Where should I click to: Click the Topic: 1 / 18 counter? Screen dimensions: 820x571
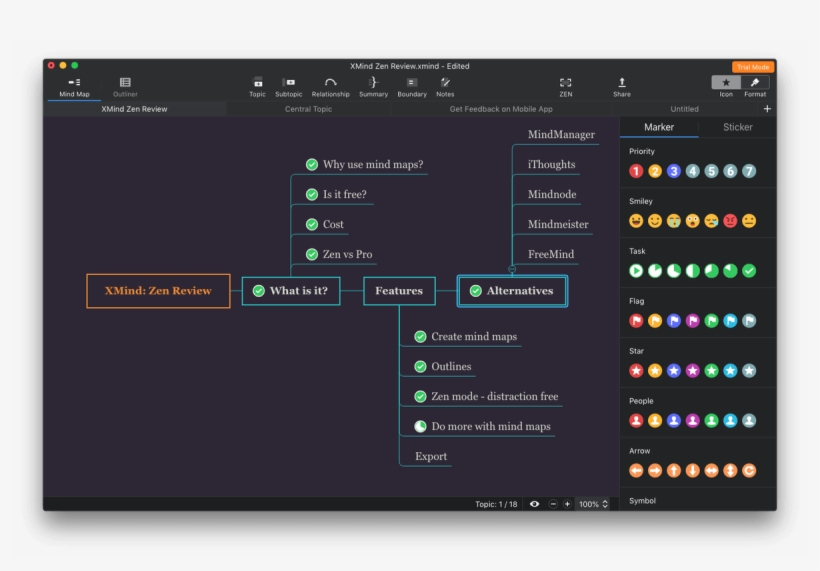(x=496, y=504)
